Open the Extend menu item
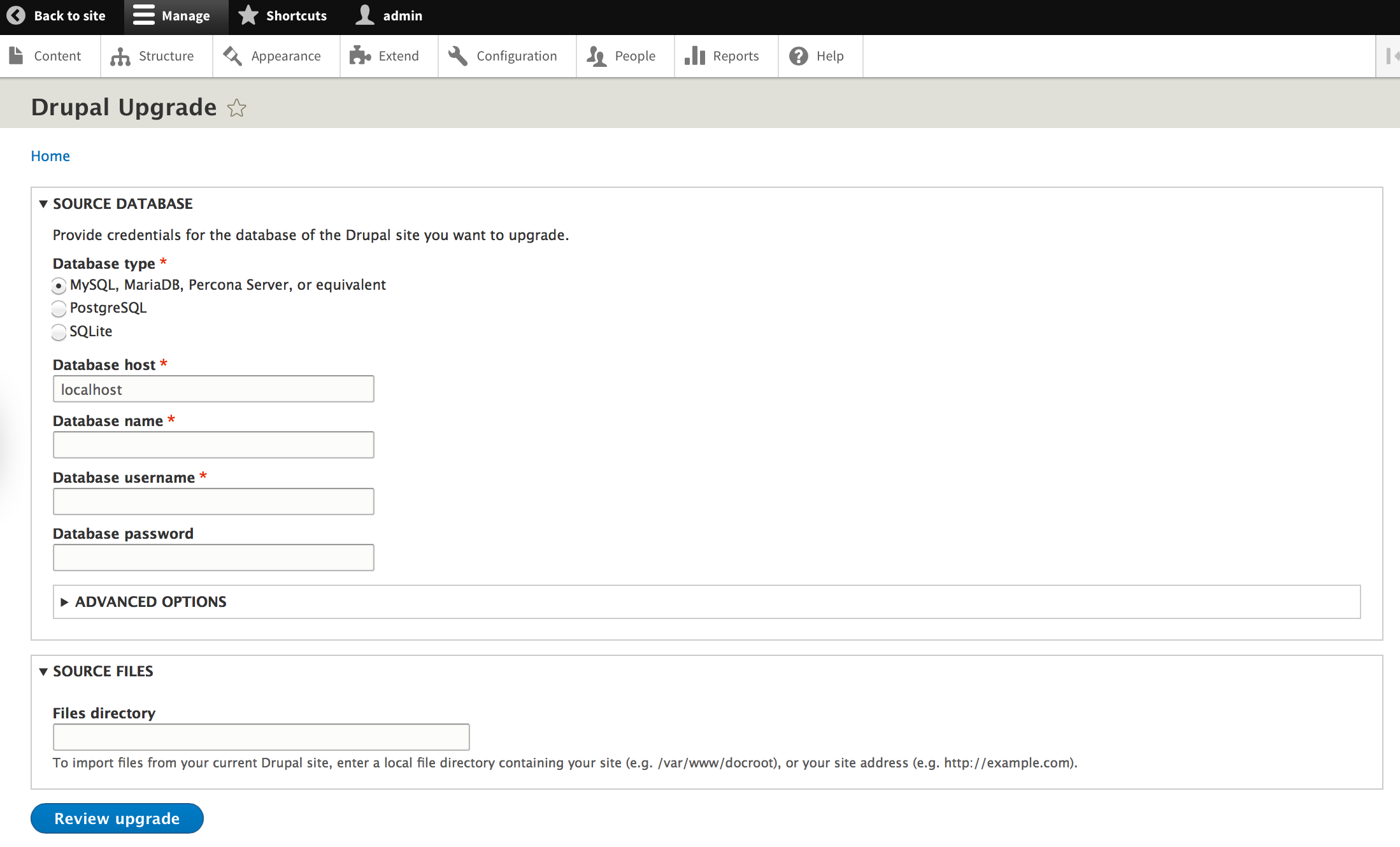Image resolution: width=1400 pixels, height=847 pixels. 389,56
